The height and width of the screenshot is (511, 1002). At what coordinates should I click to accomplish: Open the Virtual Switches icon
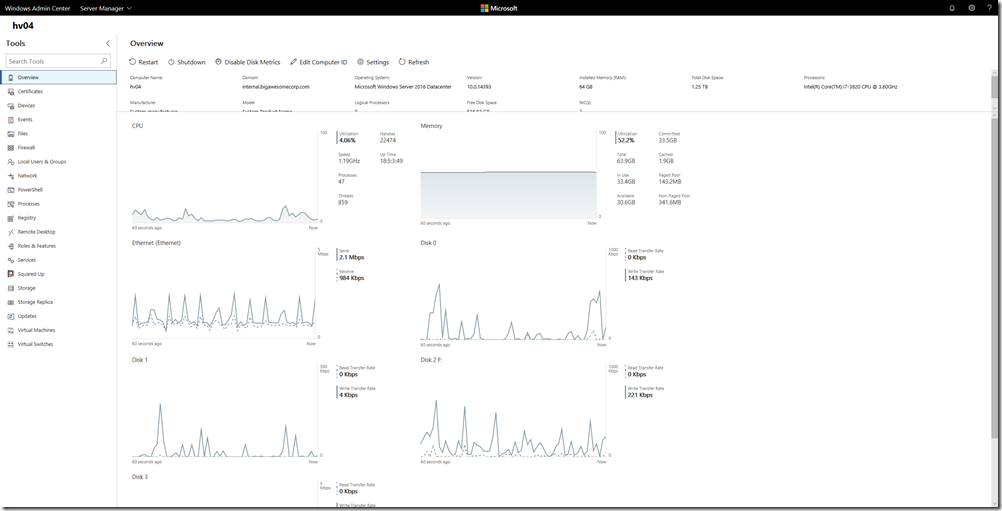coord(11,344)
